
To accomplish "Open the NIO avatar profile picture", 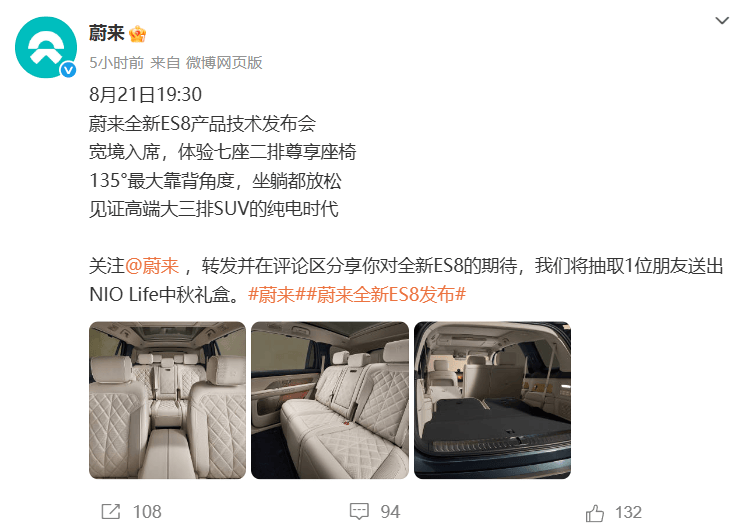I will 46,47.
